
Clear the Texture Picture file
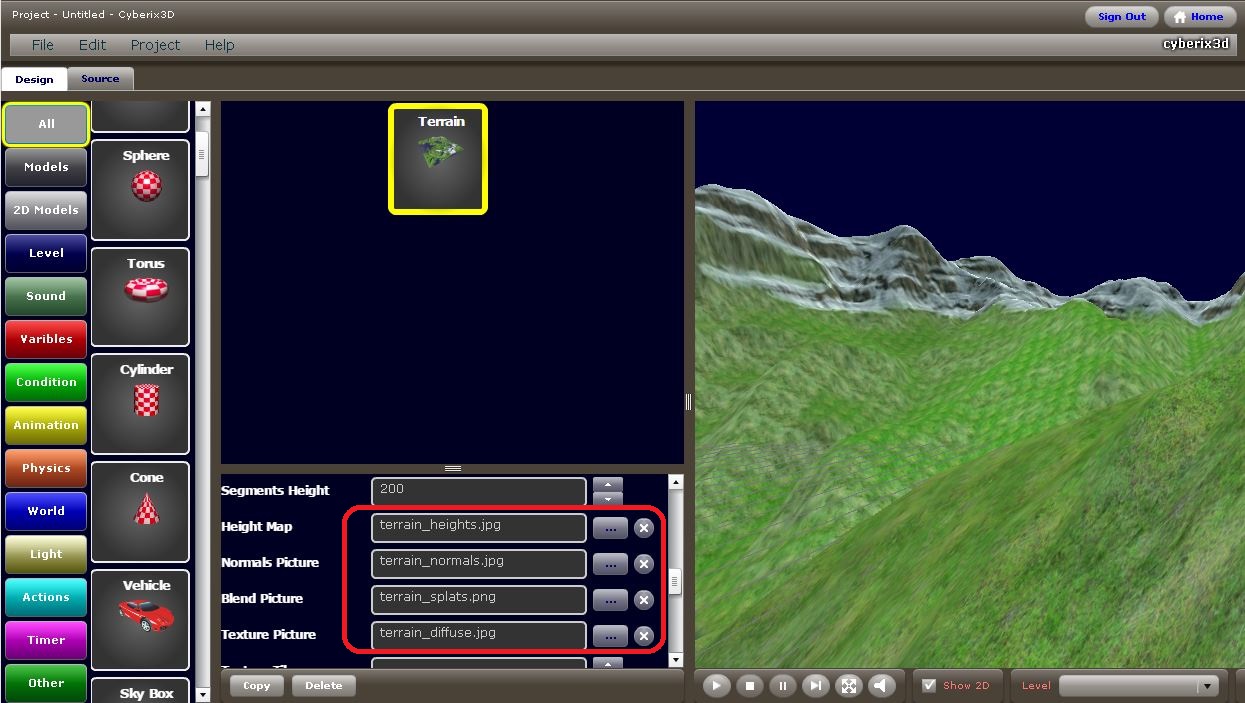pos(644,635)
